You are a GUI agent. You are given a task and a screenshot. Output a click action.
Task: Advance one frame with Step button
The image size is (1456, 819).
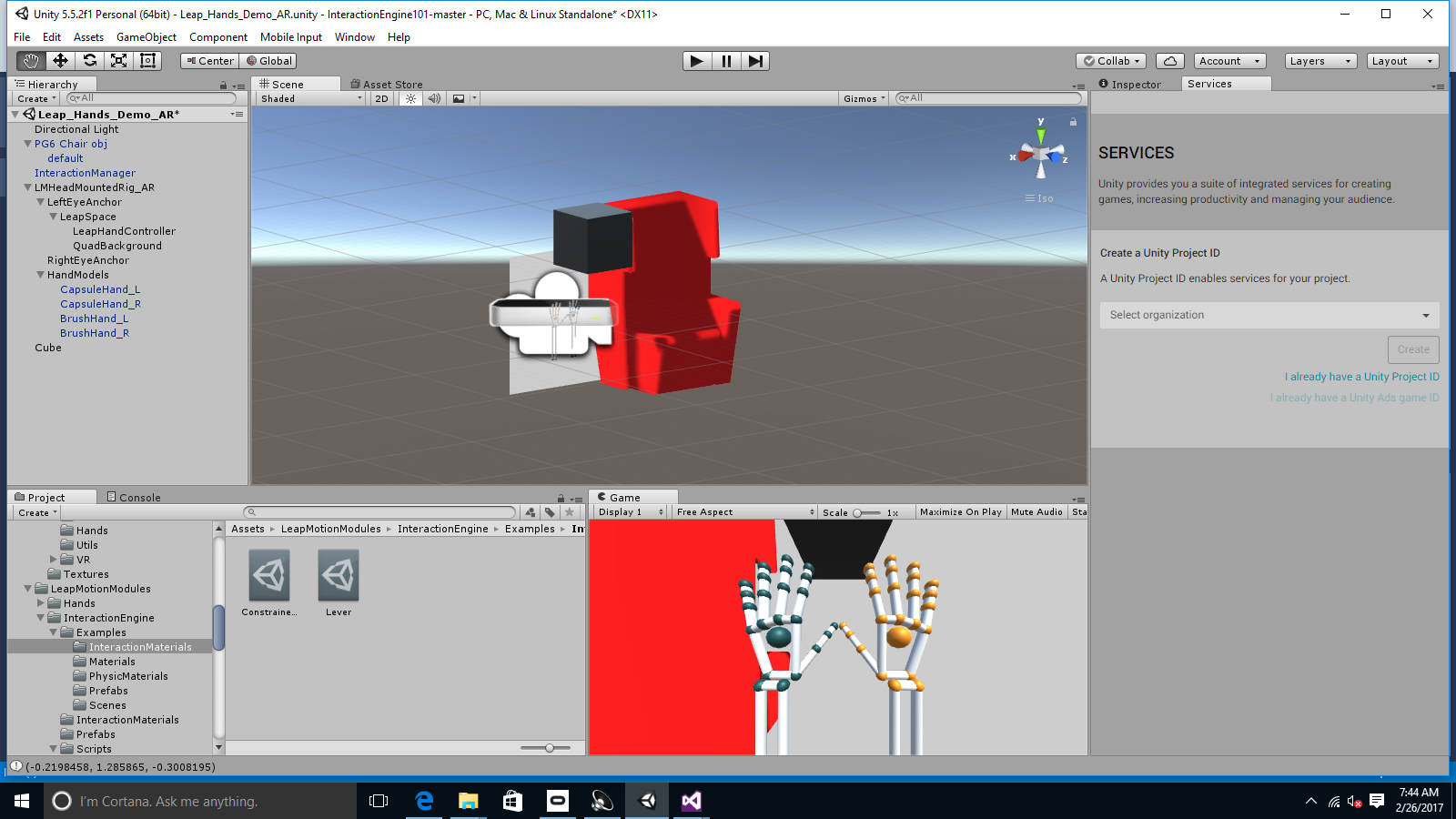(755, 61)
